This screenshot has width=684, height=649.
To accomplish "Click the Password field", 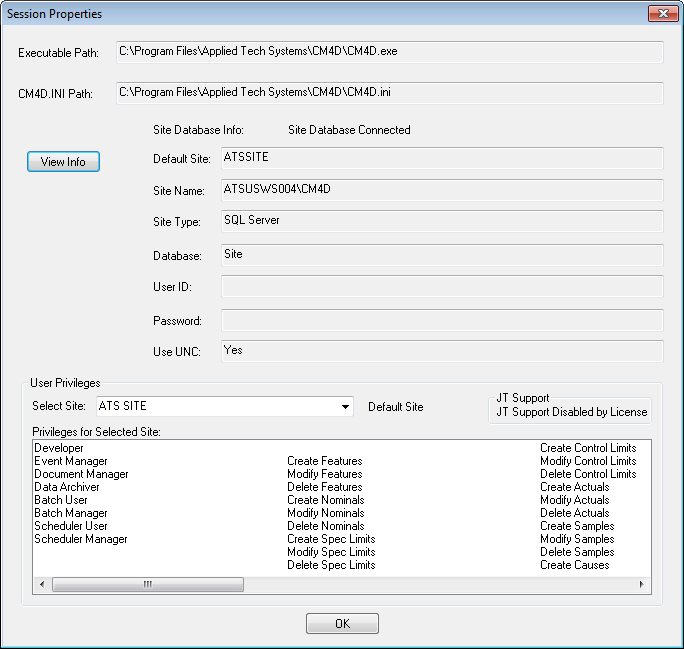I will pyautogui.click(x=442, y=320).
